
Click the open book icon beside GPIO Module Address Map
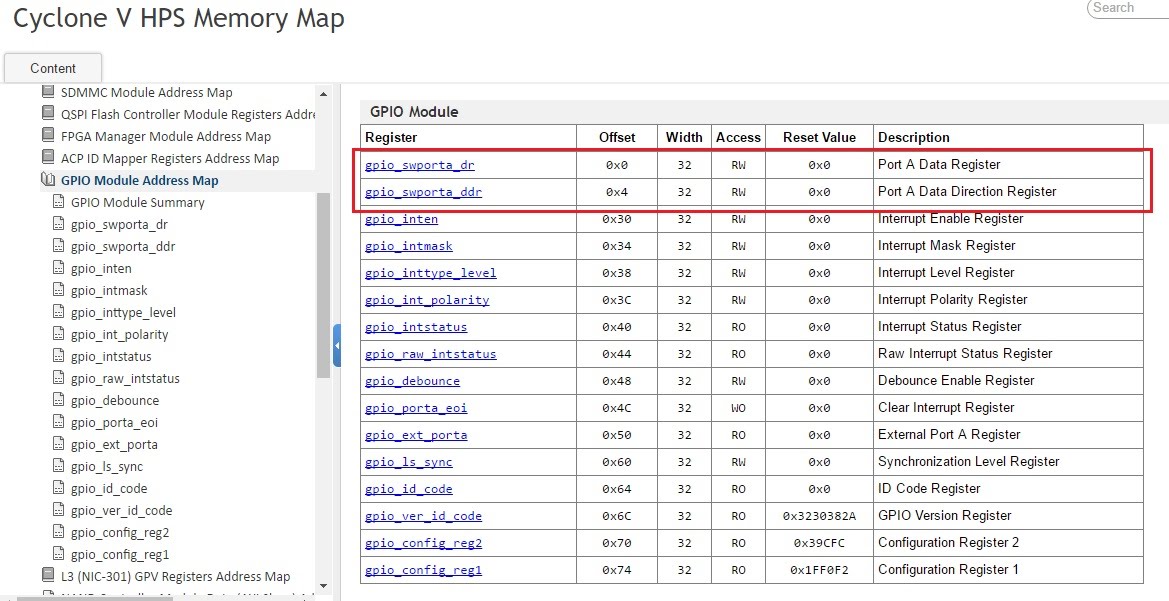point(48,180)
